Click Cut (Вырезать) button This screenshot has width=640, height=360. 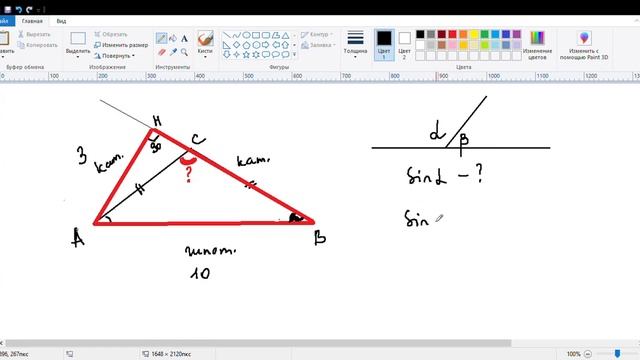click(34, 34)
